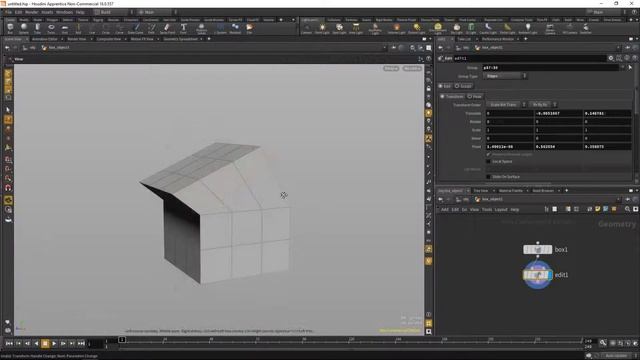Select the Spray Paint shelf tool
Image resolution: width=640 pixels, height=360 pixels.
[x=167, y=28]
